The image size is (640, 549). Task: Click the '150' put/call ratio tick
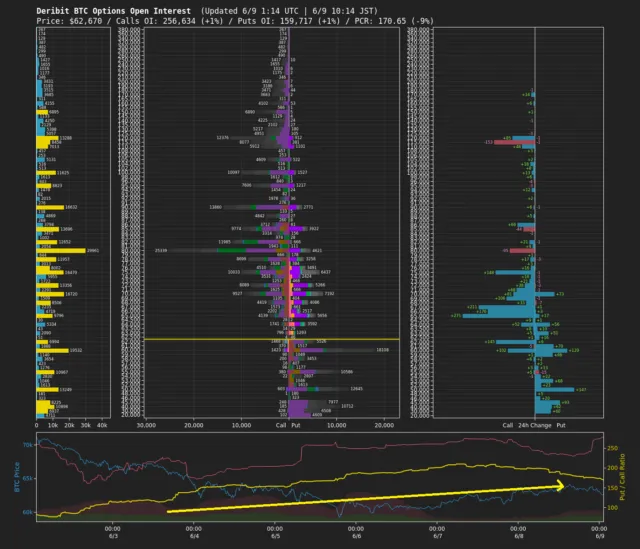tap(612, 488)
